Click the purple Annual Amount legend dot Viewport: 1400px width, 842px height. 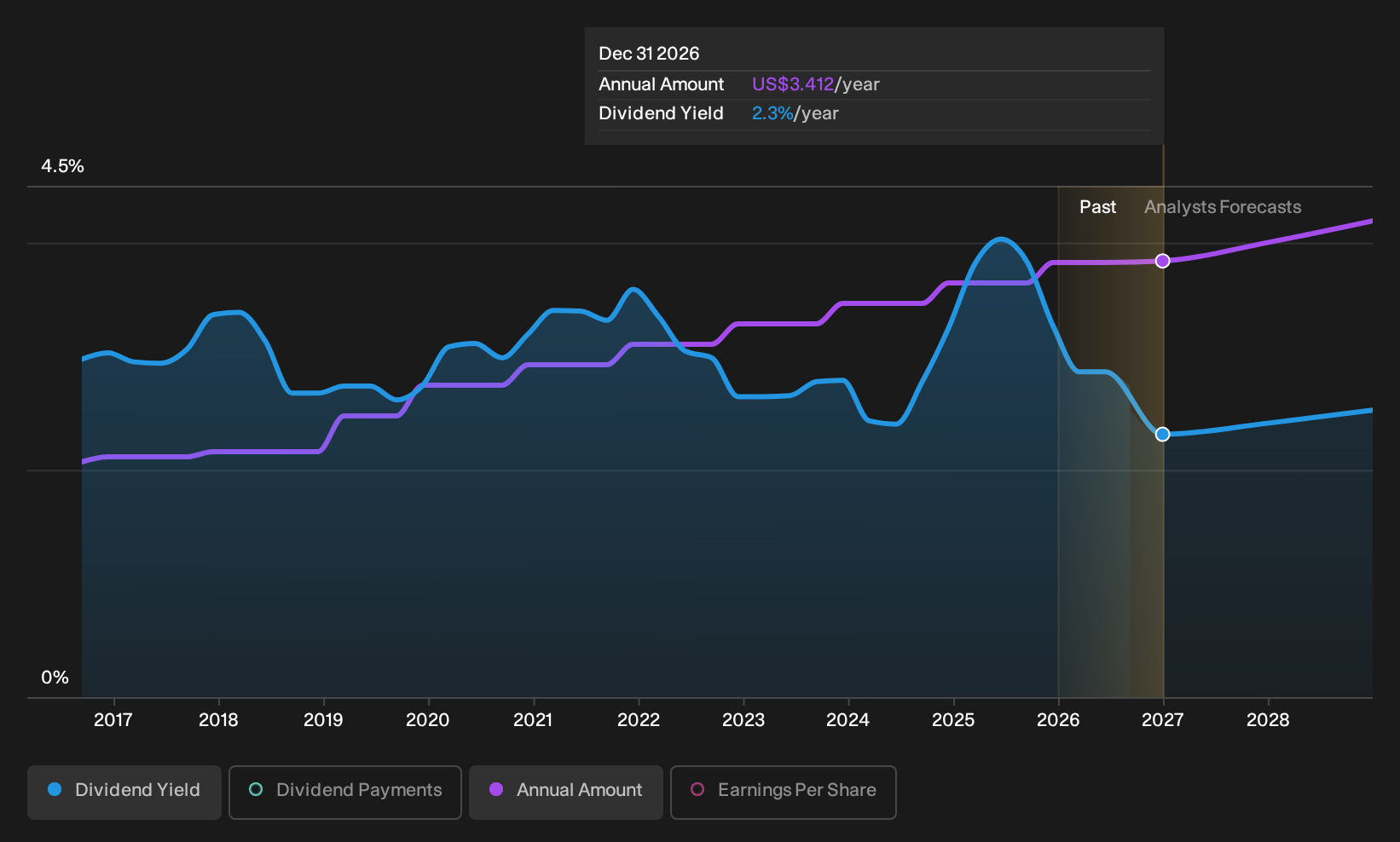(x=496, y=789)
